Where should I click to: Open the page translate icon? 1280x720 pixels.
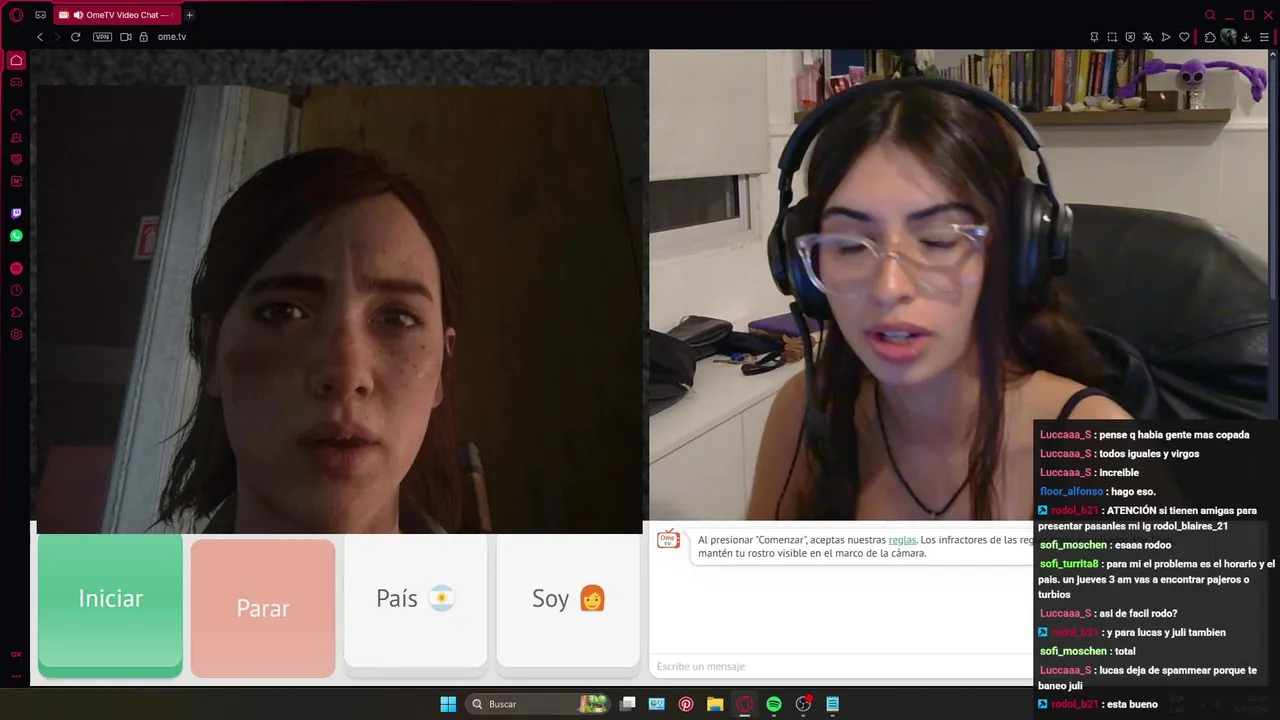pos(1148,37)
